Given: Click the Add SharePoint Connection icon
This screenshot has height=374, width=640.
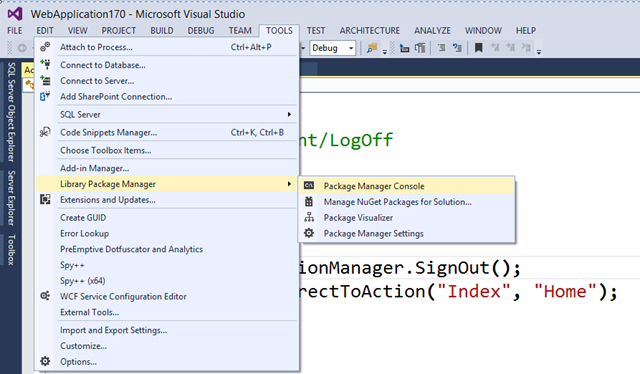Looking at the screenshot, I should [x=45, y=96].
